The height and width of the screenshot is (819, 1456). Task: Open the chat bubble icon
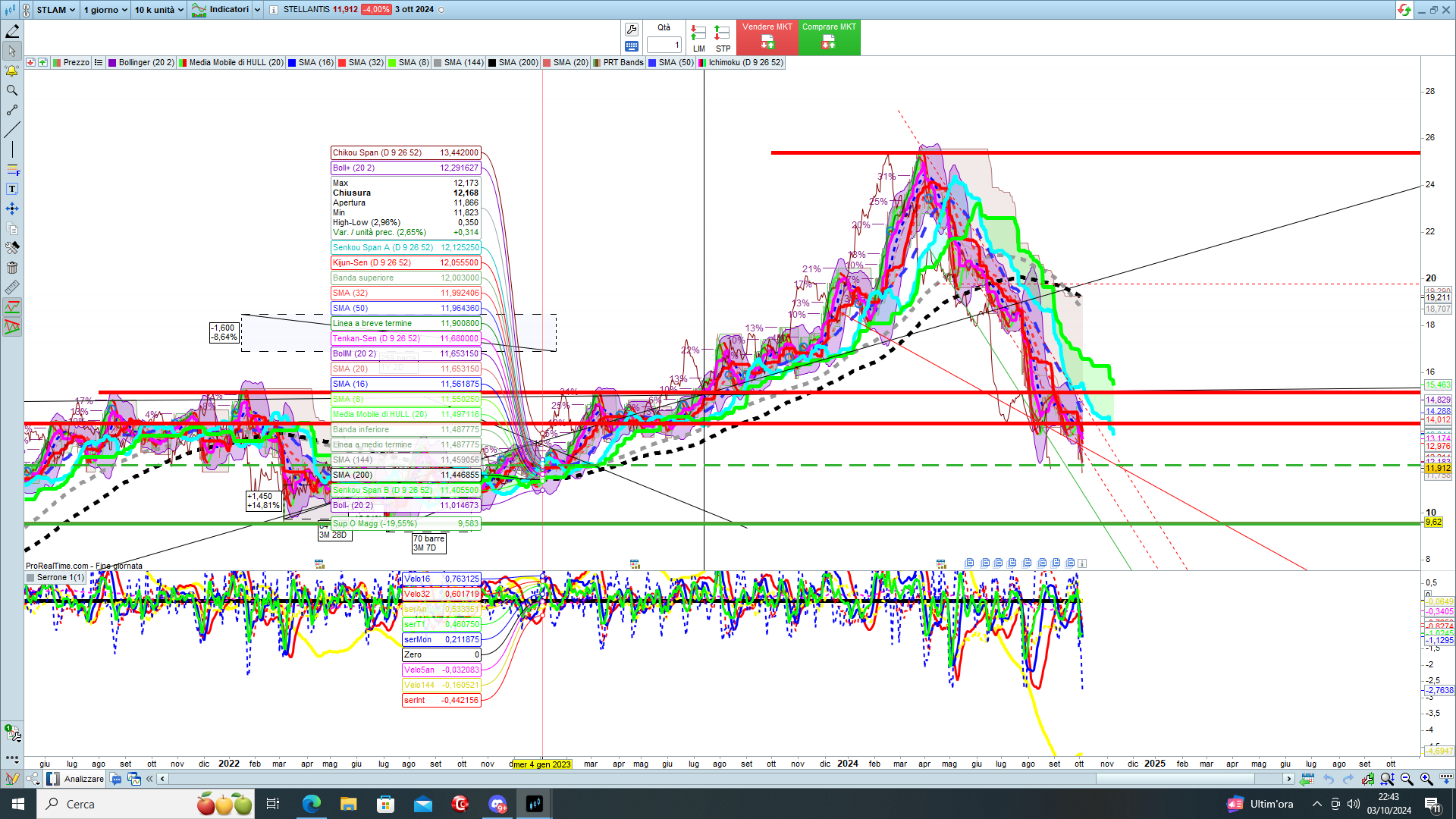tap(115, 779)
